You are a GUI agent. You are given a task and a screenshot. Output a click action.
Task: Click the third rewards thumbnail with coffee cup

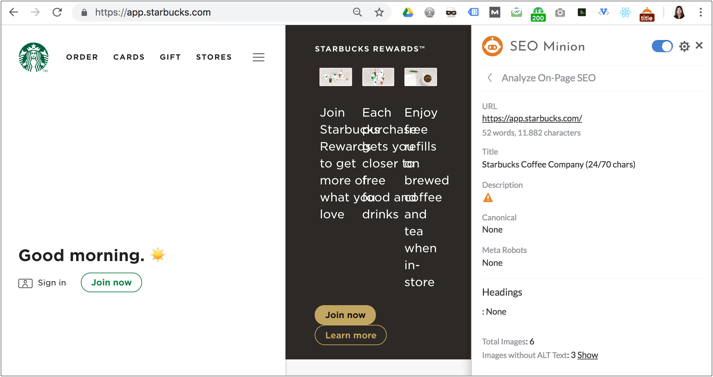[x=421, y=77]
